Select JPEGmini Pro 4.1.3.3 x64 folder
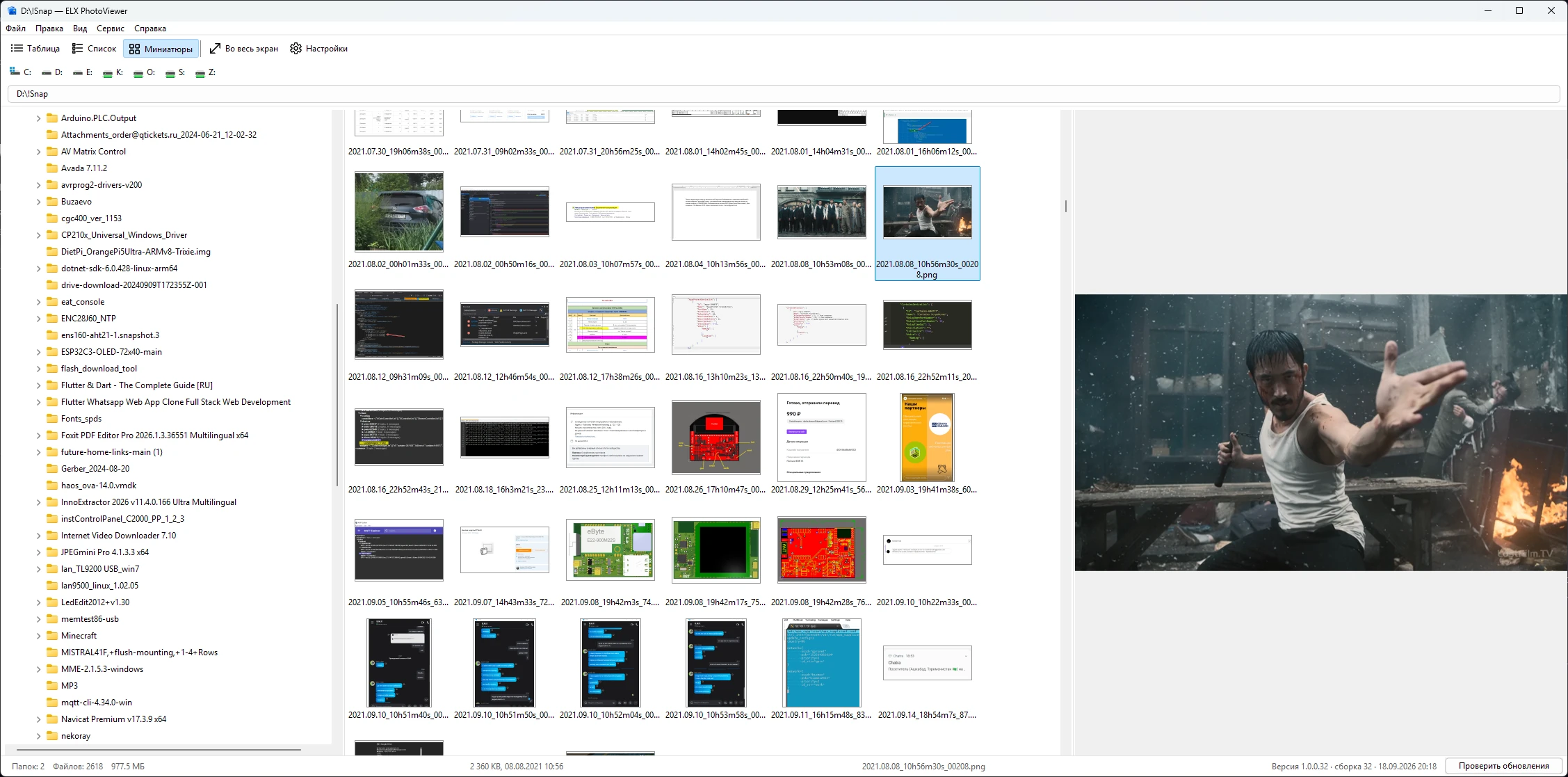The width and height of the screenshot is (1568, 777). [x=105, y=552]
